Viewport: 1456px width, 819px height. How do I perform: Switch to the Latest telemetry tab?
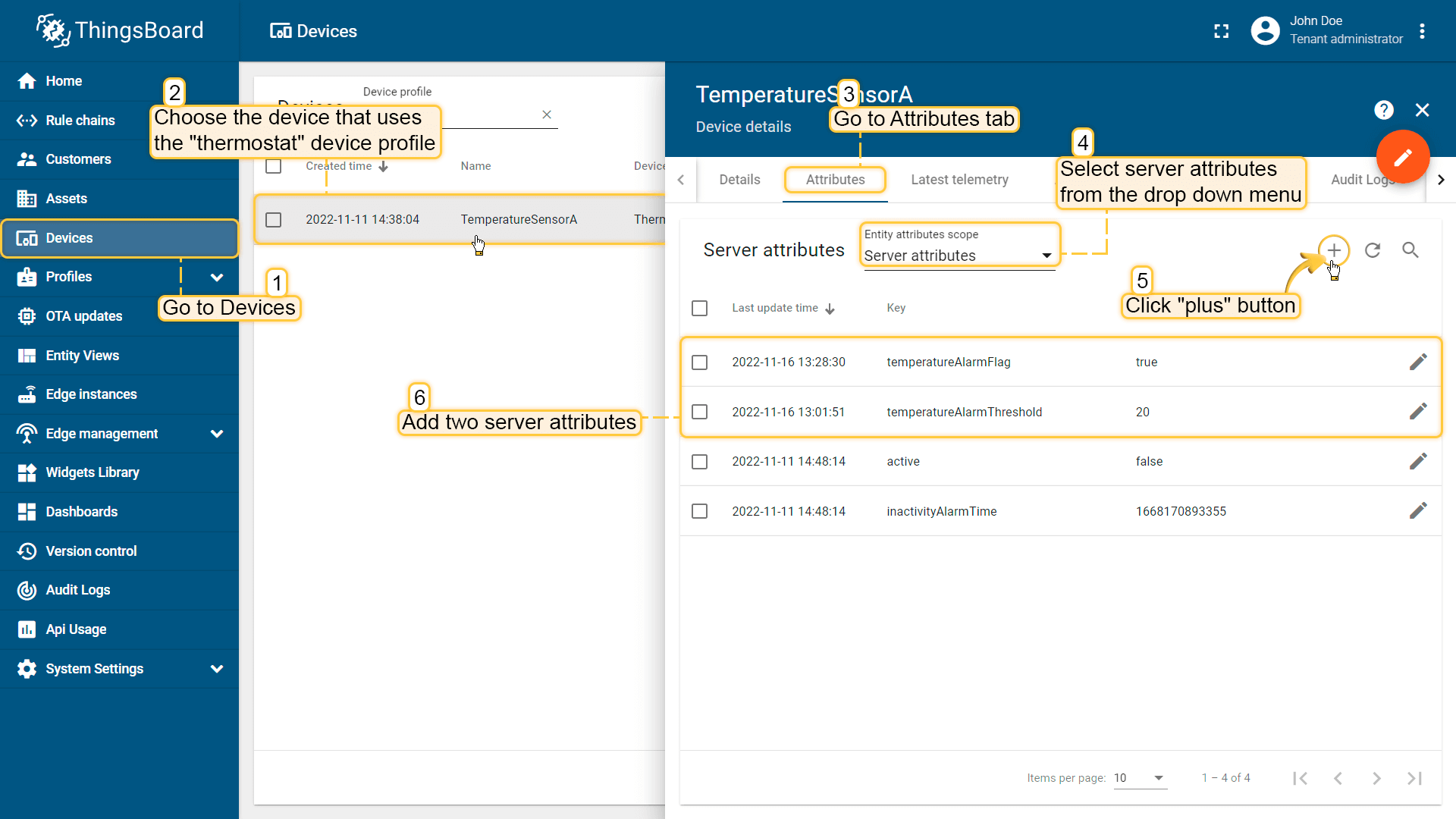(959, 180)
